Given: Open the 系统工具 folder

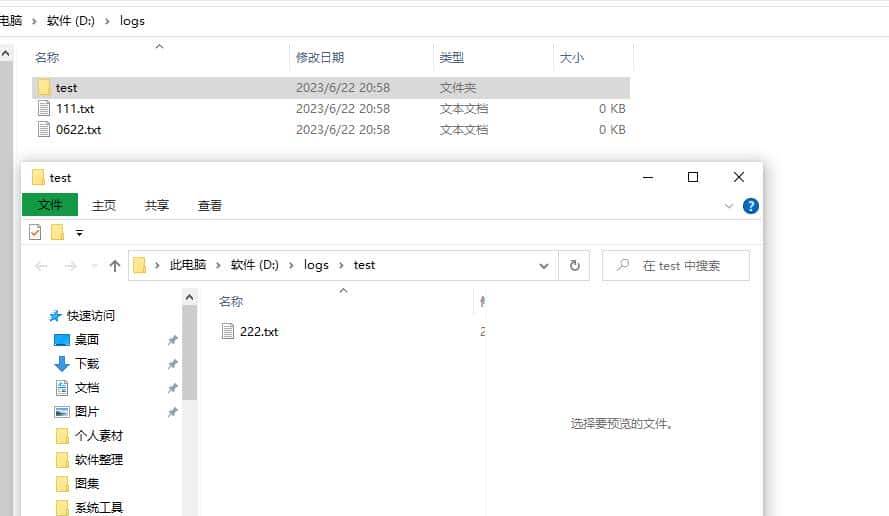Looking at the screenshot, I should [x=90, y=507].
